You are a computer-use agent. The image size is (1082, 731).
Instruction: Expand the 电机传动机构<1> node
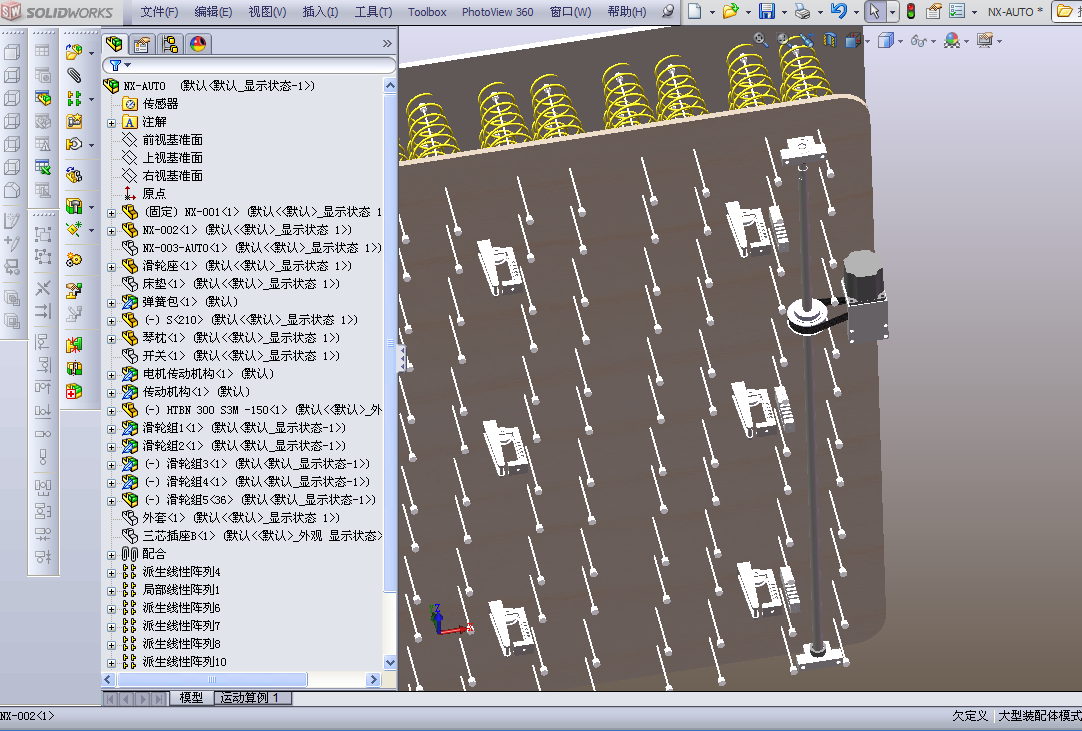point(111,375)
